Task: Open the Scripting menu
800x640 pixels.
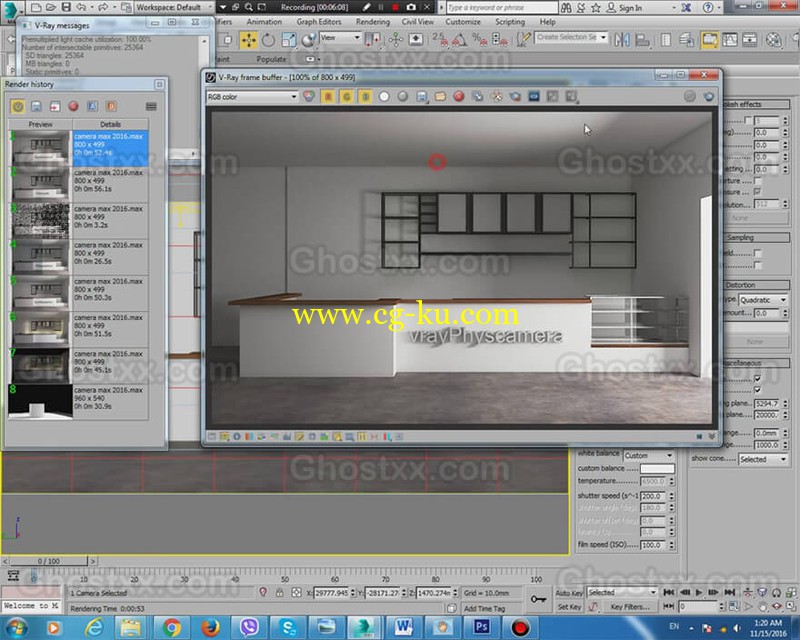Action: pyautogui.click(x=510, y=22)
